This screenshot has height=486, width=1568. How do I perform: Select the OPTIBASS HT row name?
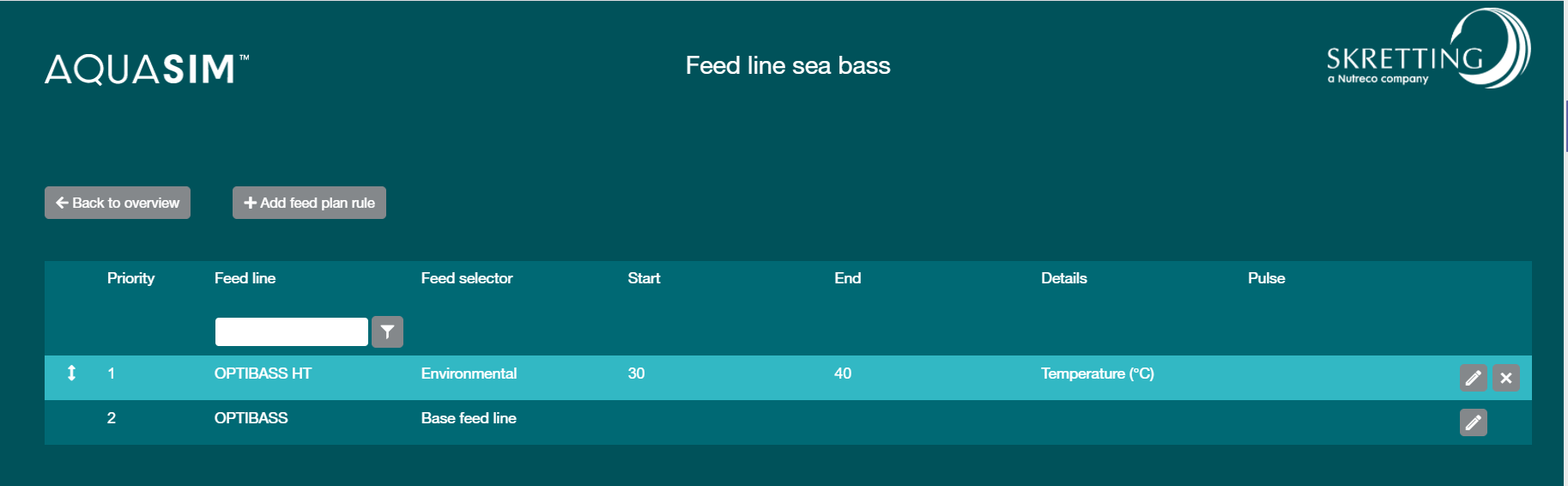coord(263,374)
